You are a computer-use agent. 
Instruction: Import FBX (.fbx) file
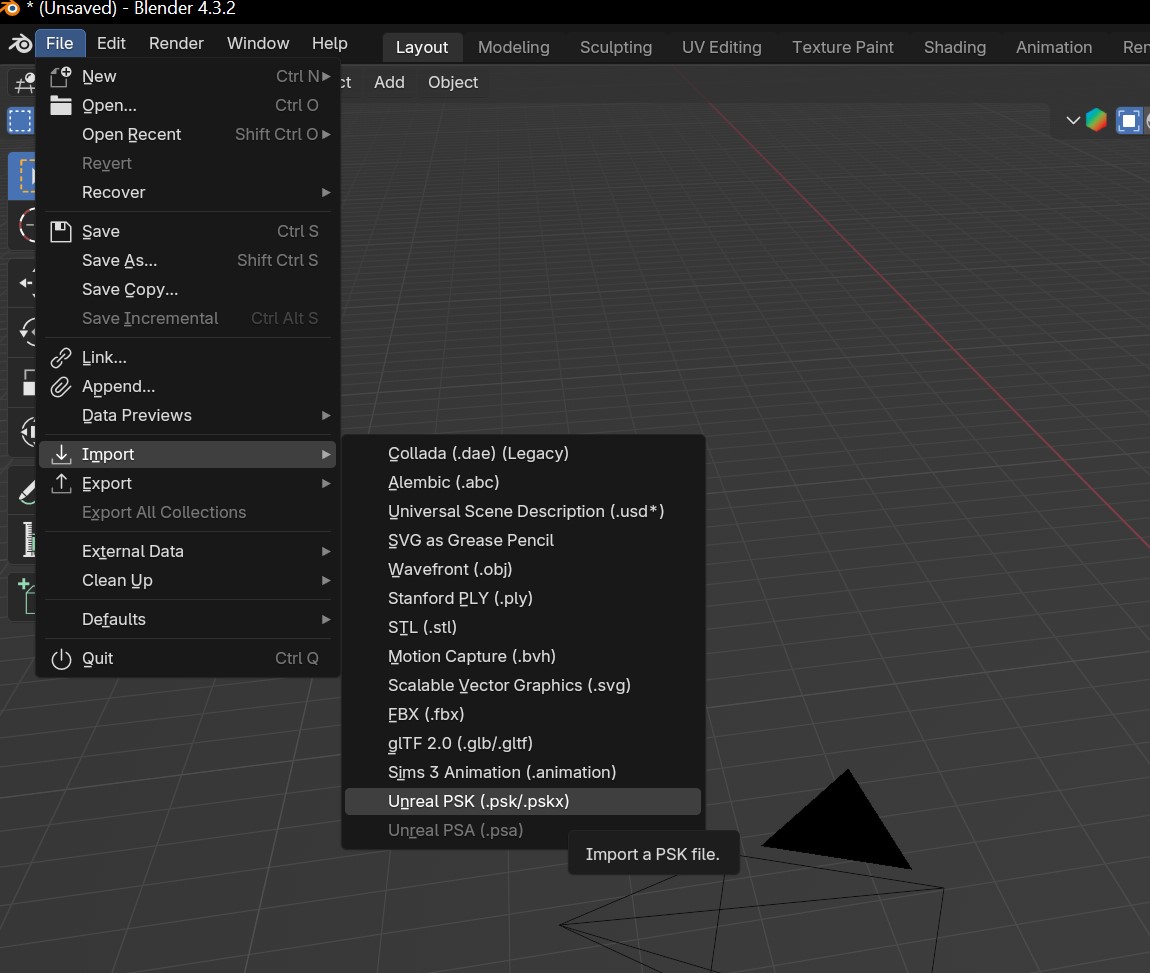pyautogui.click(x=523, y=714)
